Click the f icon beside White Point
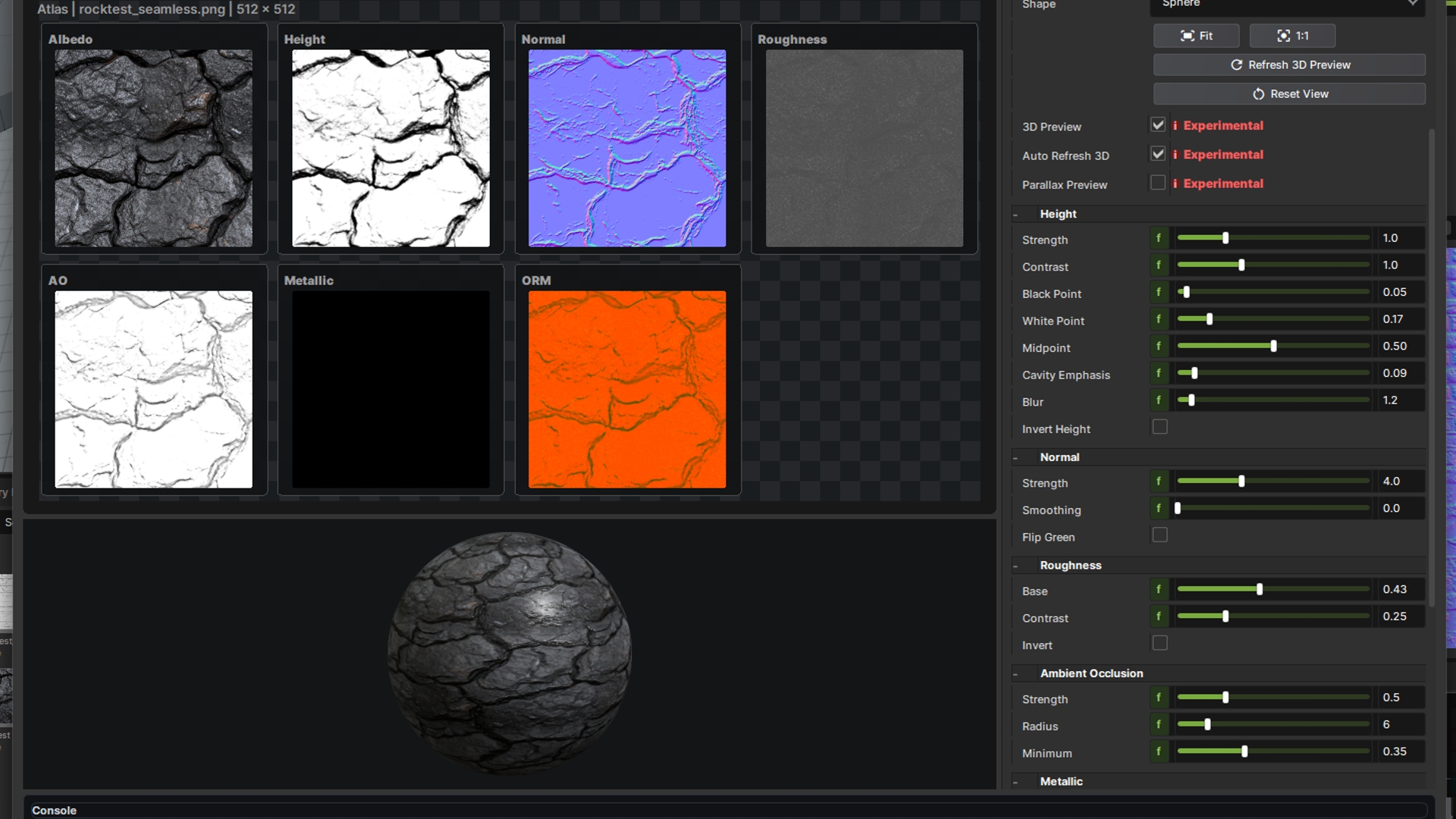The height and width of the screenshot is (819, 1456). pyautogui.click(x=1159, y=319)
